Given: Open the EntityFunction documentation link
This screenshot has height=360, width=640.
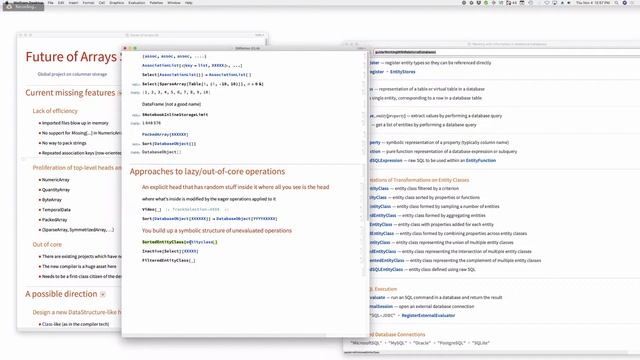Looking at the screenshot, I should 480,161.
